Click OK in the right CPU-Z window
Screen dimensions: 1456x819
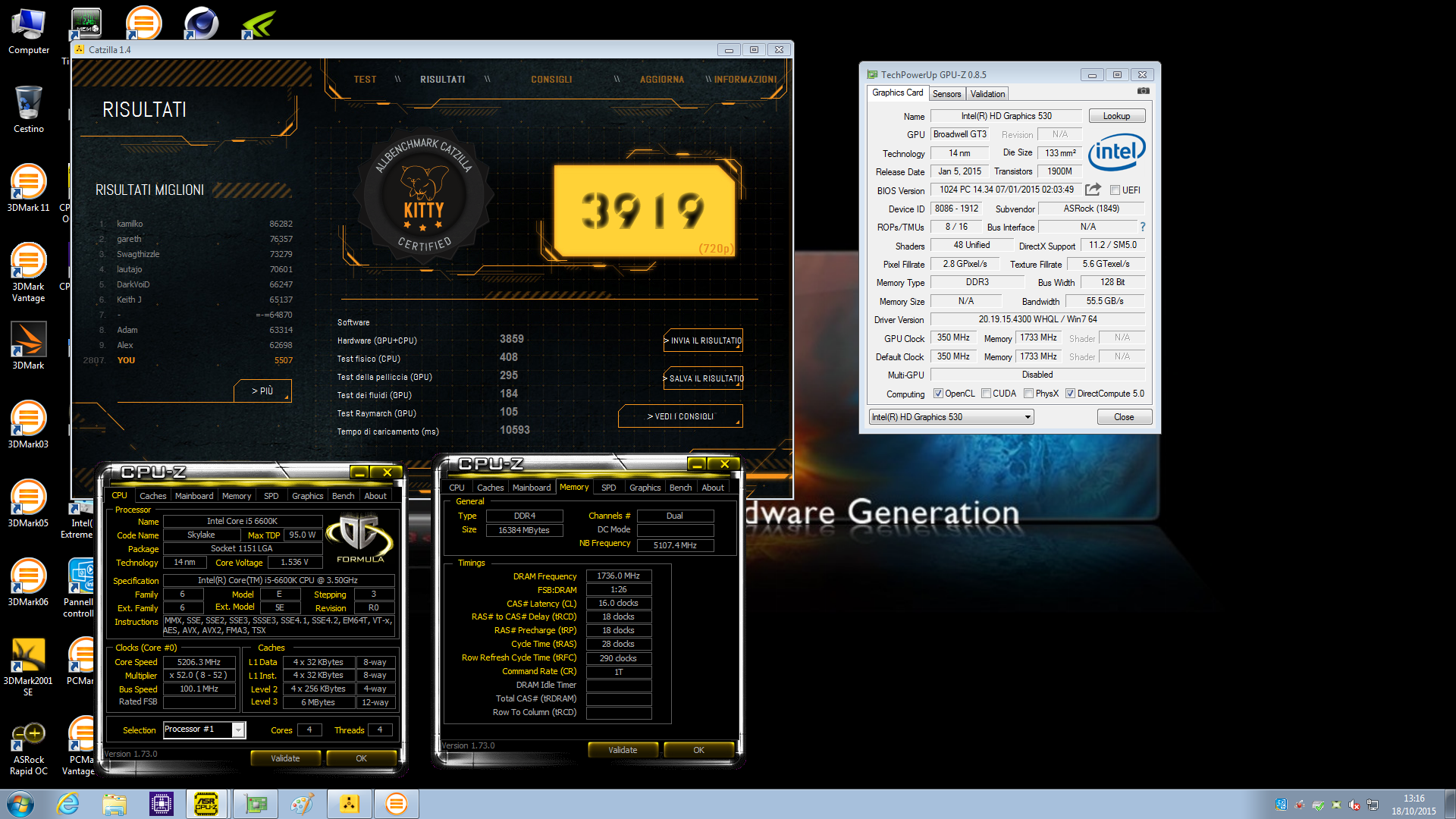(698, 750)
